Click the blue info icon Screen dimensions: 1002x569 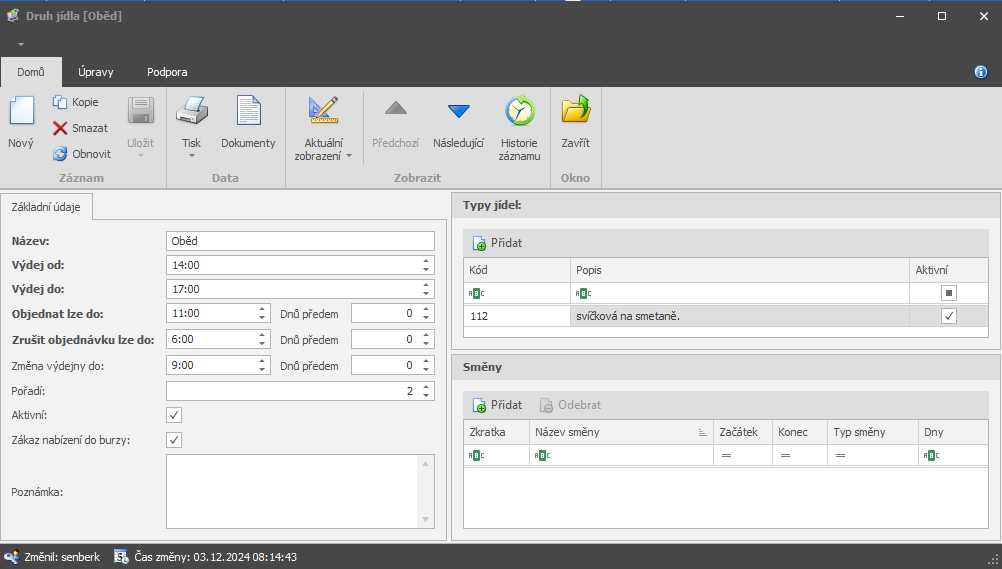(x=981, y=72)
